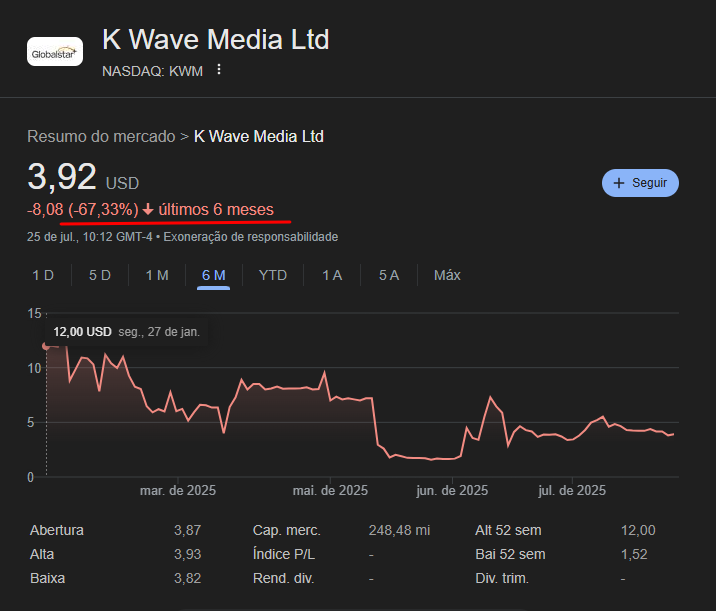
Task: Click the mar. de 2025 axis label
Action: click(x=178, y=490)
